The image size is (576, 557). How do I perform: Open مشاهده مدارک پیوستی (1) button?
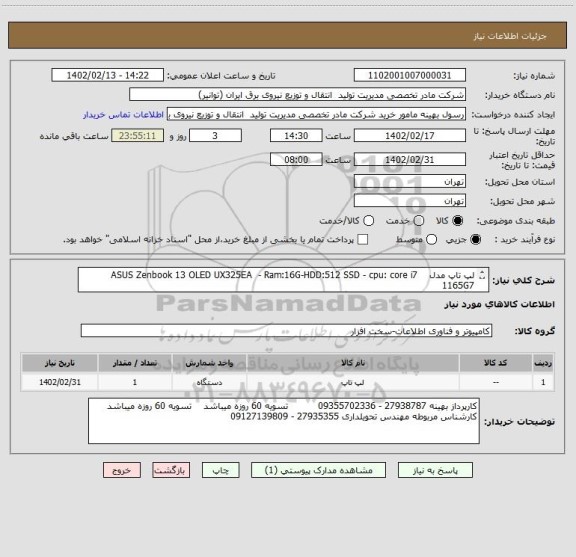tap(318, 470)
